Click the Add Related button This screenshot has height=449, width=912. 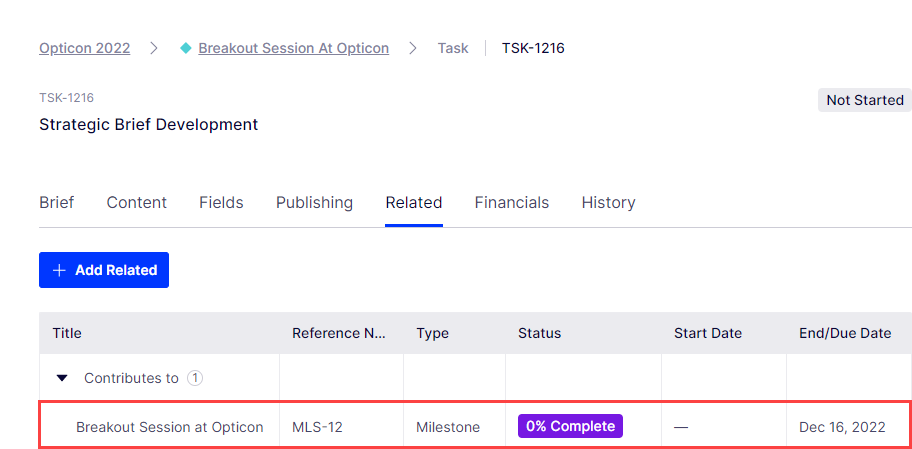tap(104, 270)
